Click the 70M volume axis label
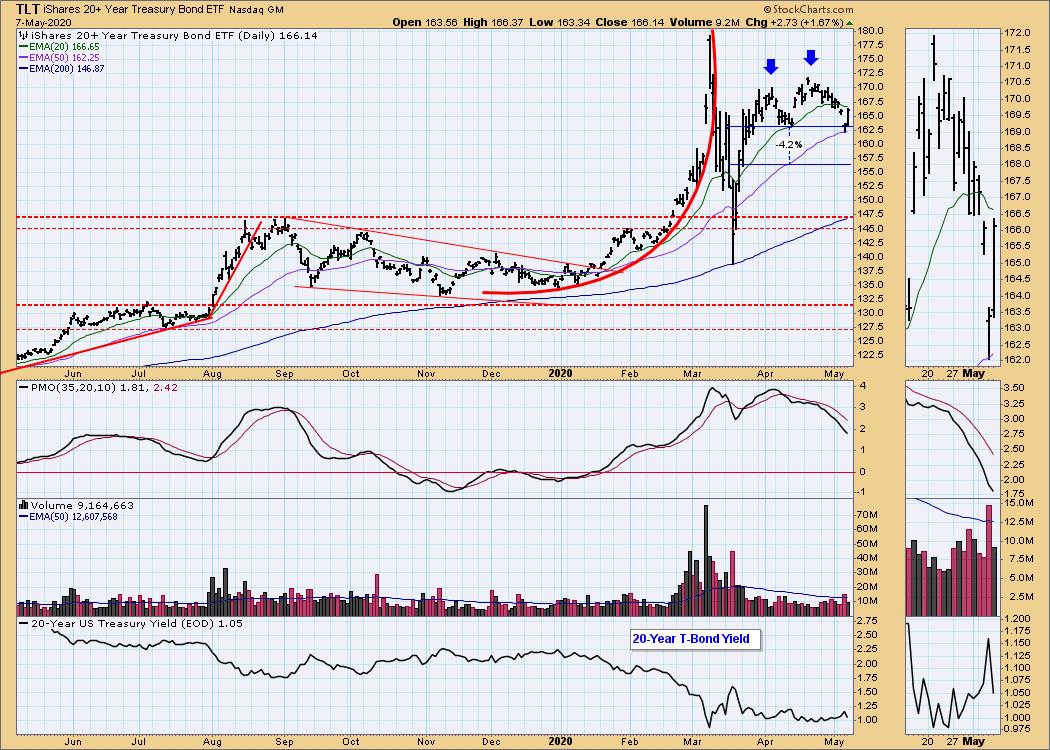 (x=867, y=515)
